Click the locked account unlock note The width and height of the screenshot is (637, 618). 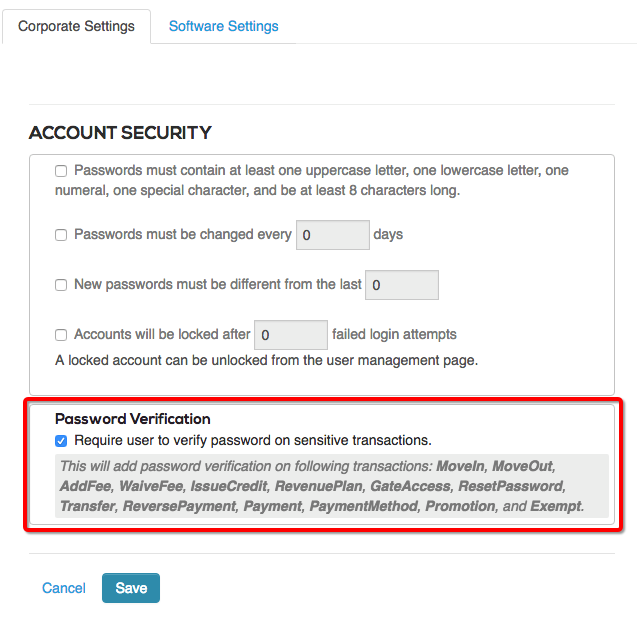(266, 360)
